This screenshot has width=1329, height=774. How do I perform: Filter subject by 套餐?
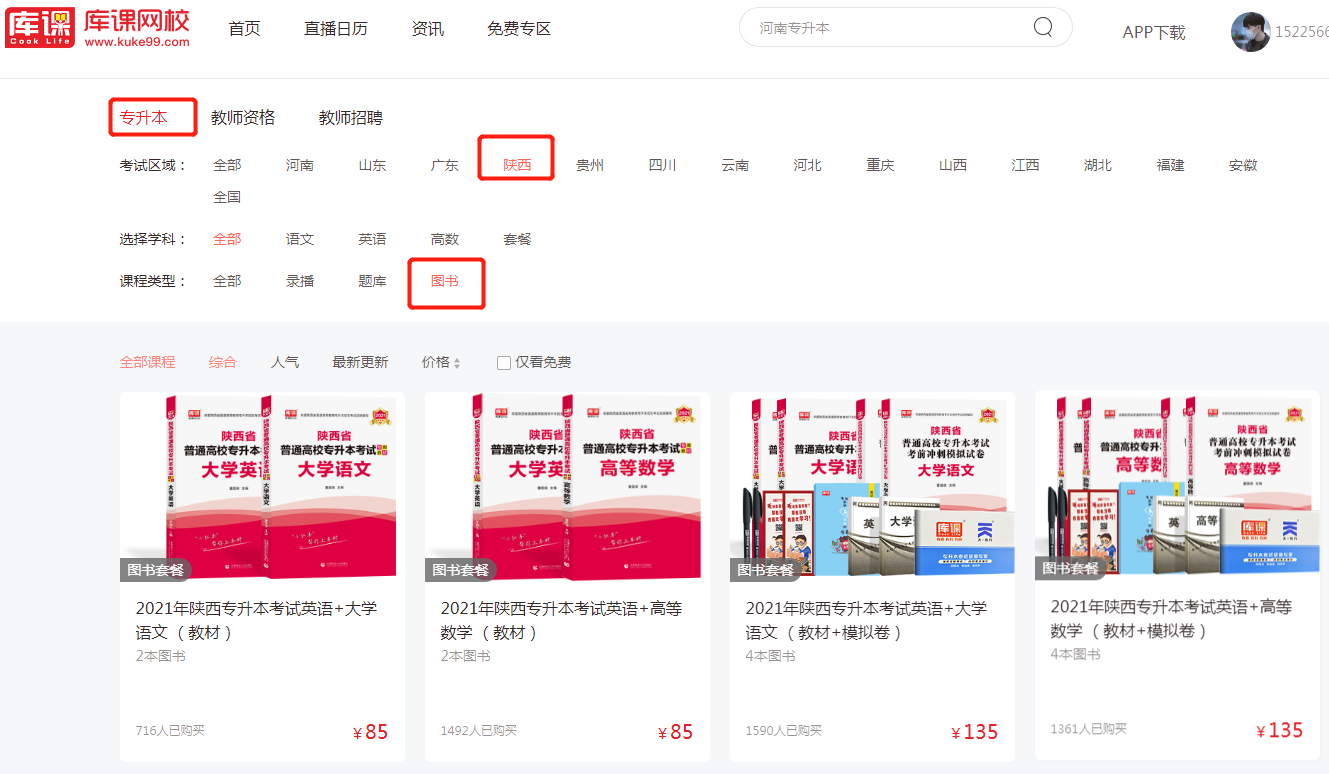517,239
